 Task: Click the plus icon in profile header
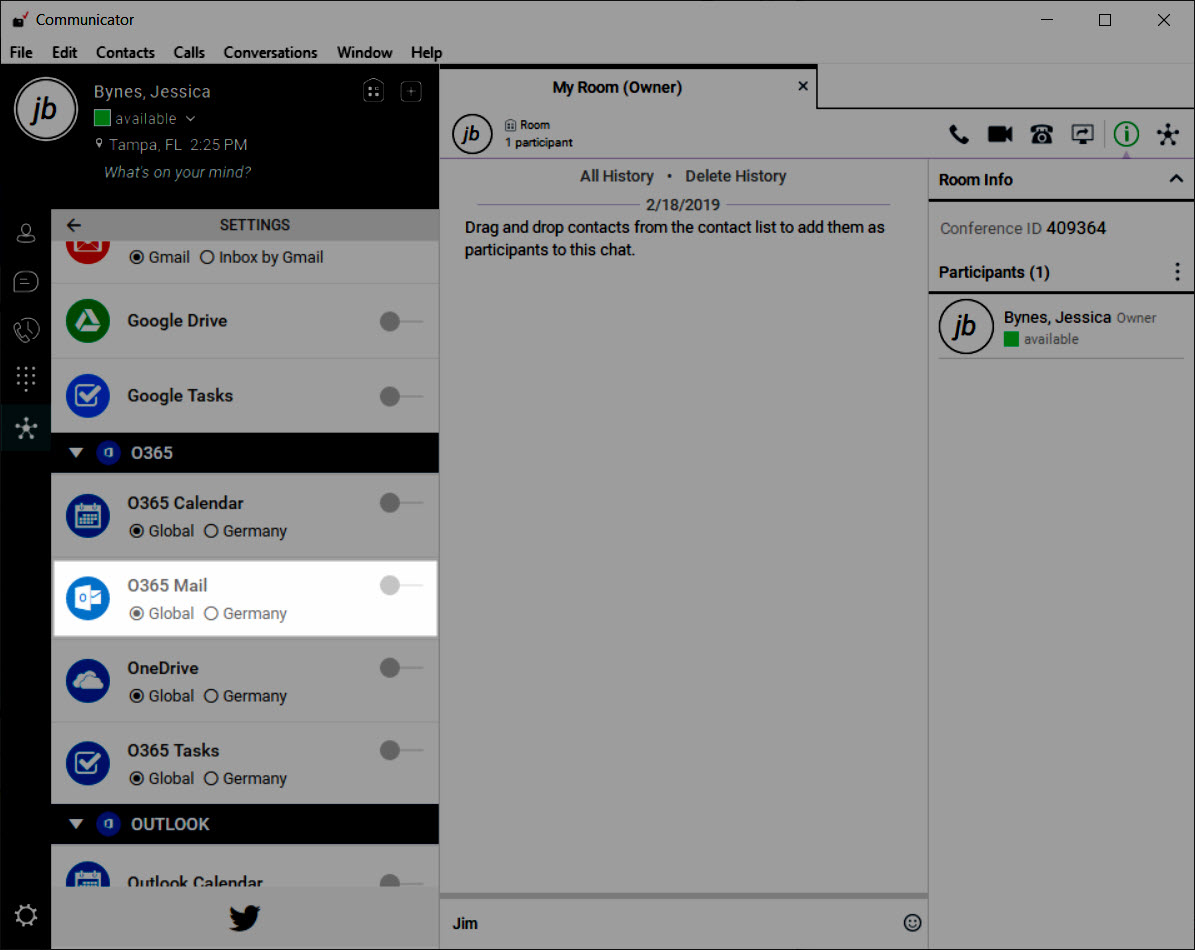coord(411,91)
